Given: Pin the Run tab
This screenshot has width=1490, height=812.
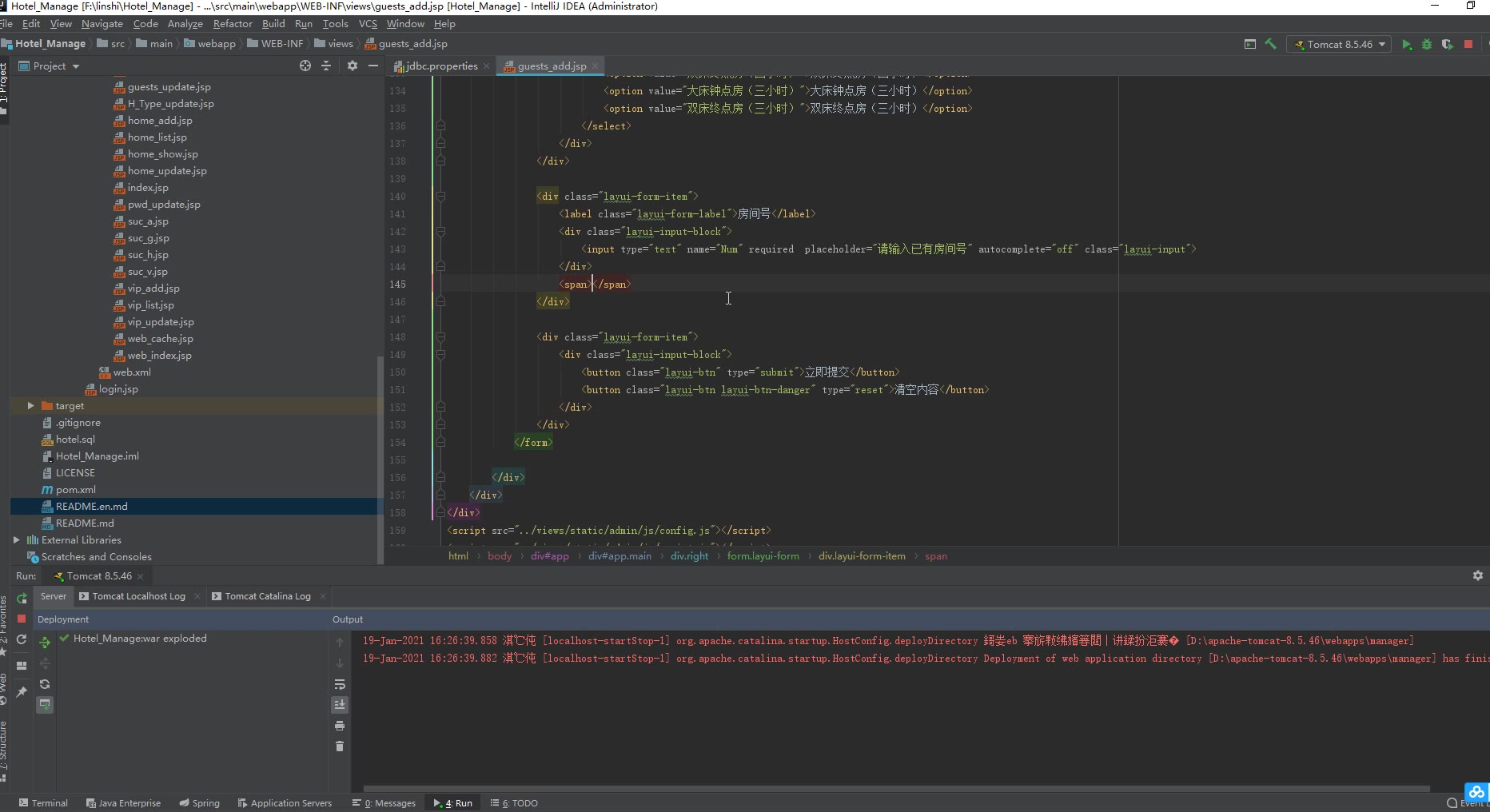Looking at the screenshot, I should (22, 691).
